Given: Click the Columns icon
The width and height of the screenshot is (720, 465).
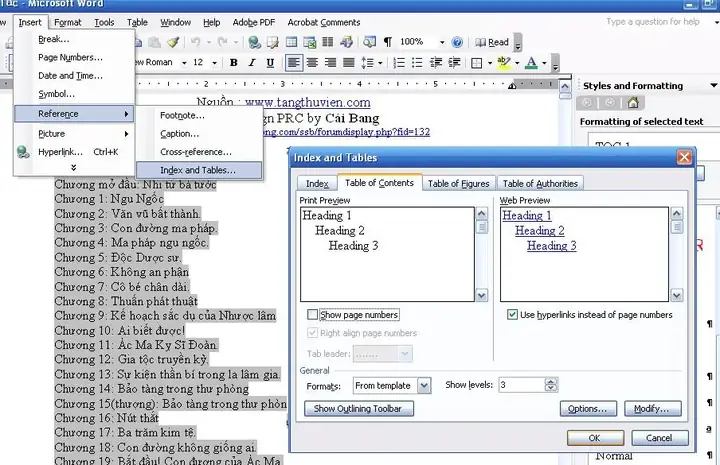Looking at the screenshot, I should coord(327,42).
